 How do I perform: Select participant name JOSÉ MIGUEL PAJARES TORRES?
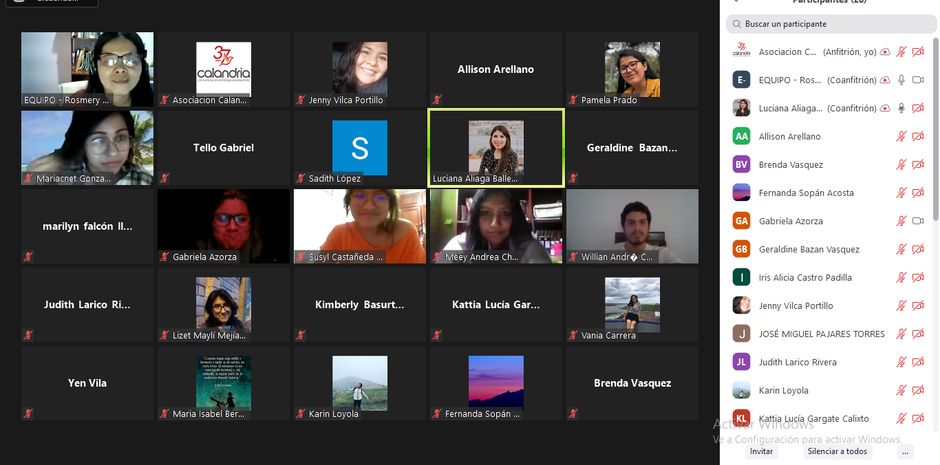(x=822, y=334)
